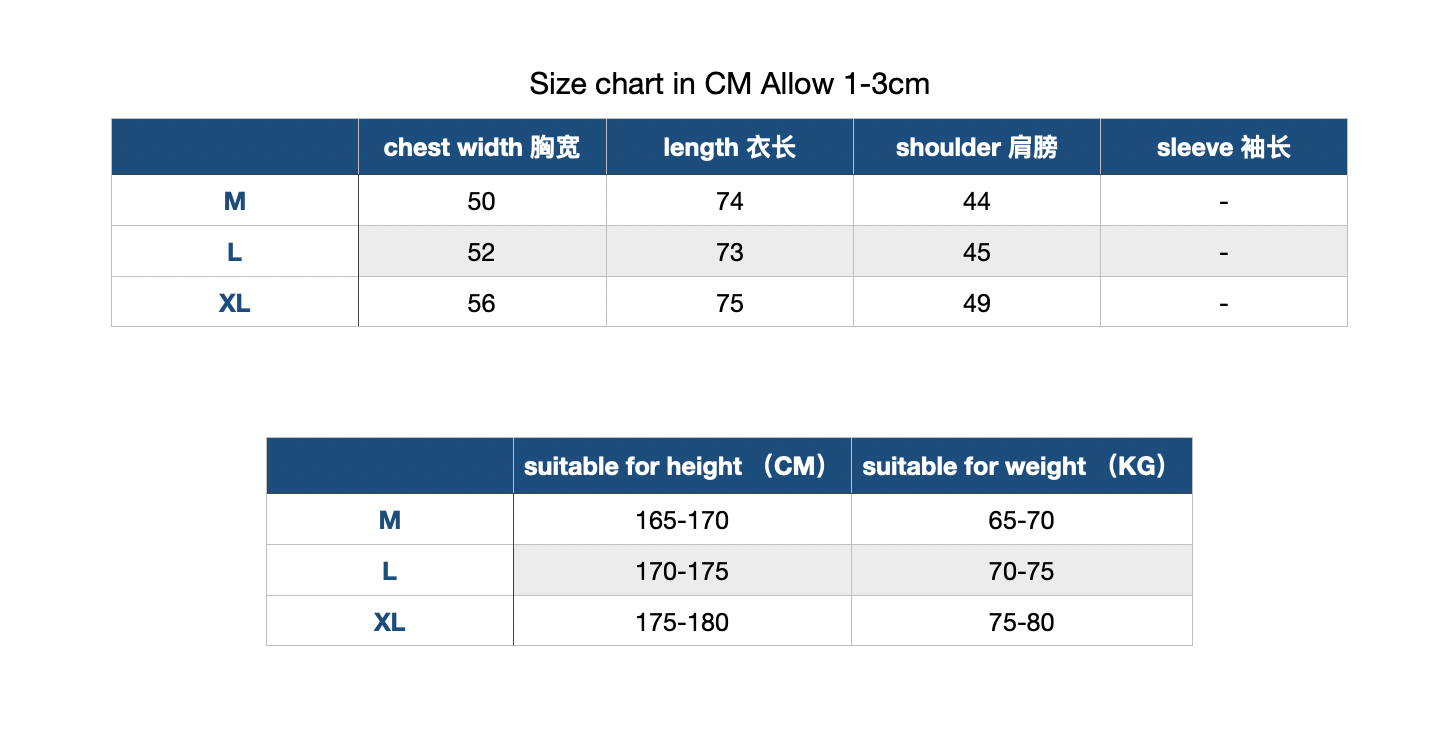Select chest width value 50
1452x742 pixels.
click(x=481, y=202)
